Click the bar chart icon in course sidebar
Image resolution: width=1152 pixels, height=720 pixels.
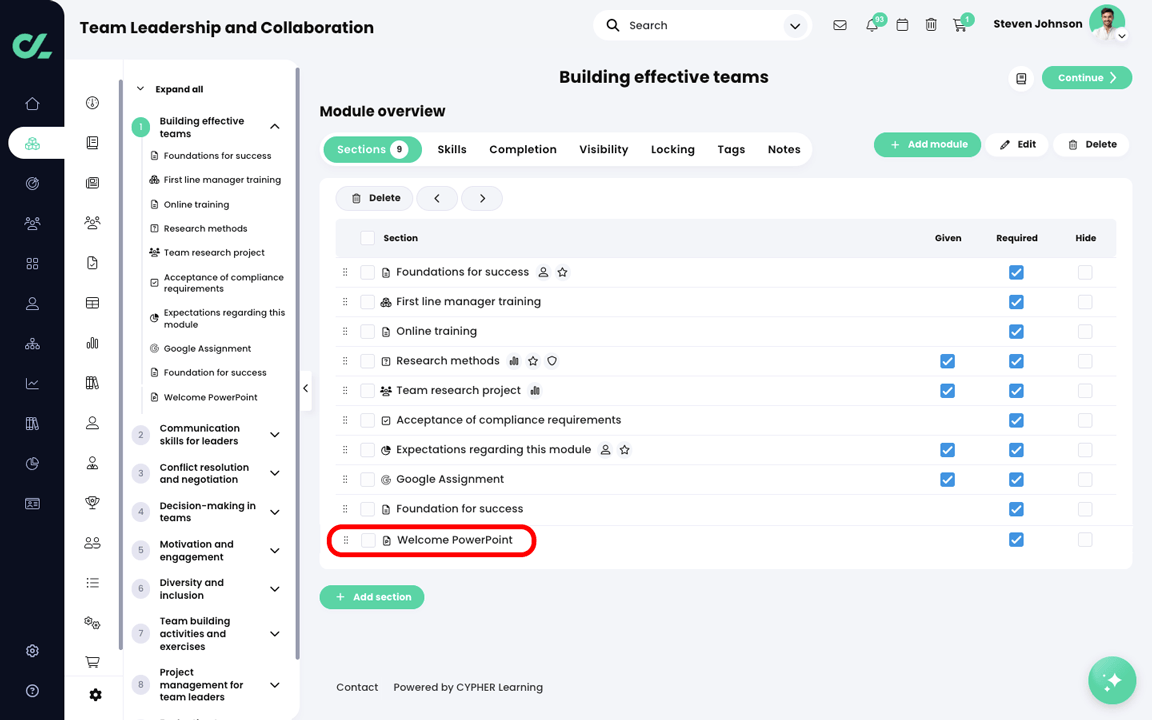[x=93, y=343]
